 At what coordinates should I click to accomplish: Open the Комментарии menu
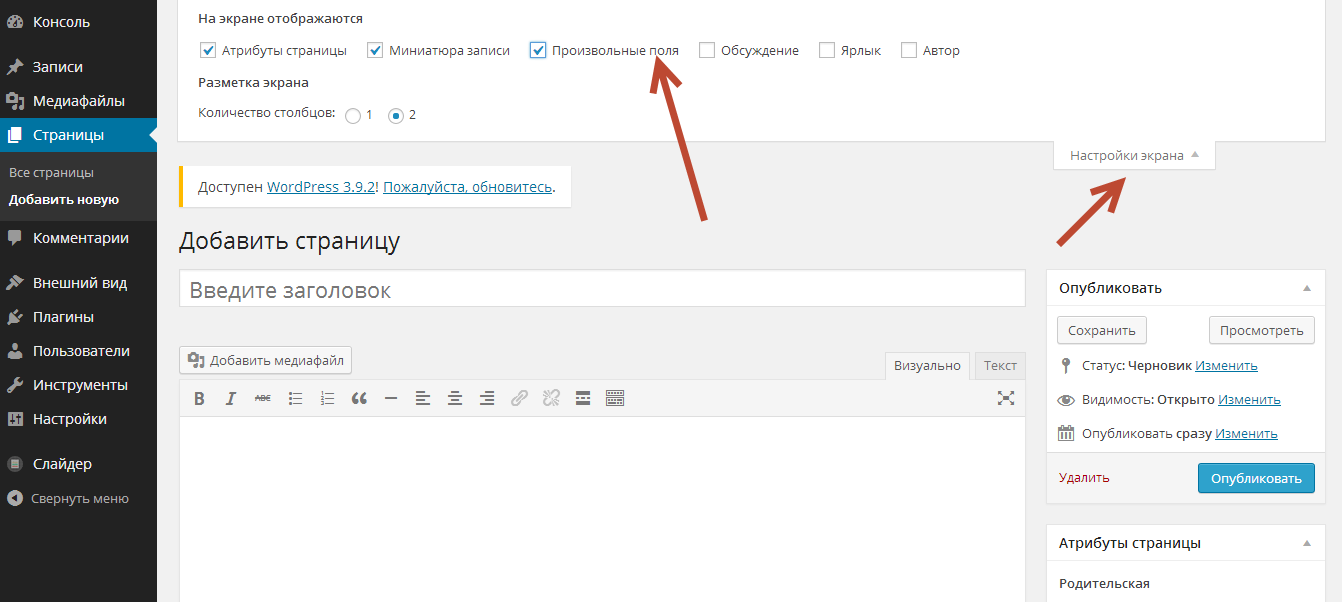point(78,238)
